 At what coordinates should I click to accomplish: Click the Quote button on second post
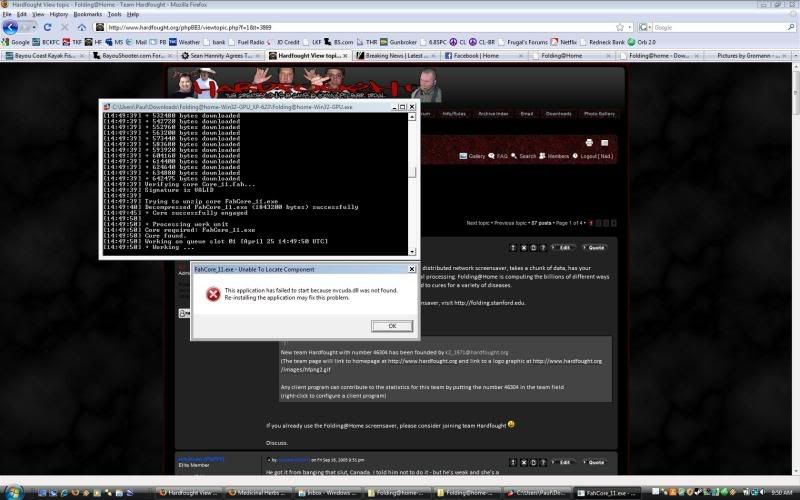(594, 462)
